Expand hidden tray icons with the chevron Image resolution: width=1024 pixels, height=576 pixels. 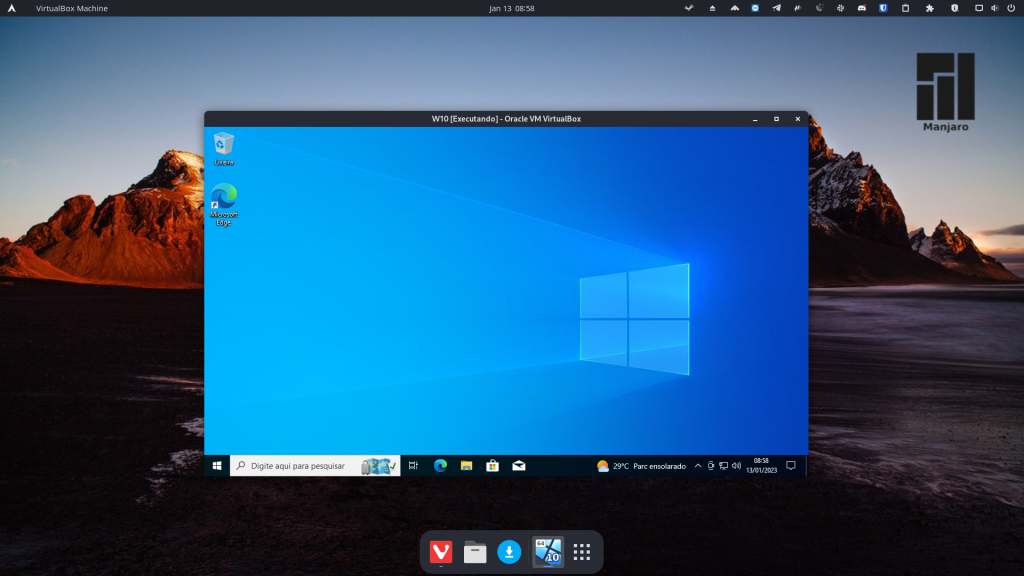[698, 466]
